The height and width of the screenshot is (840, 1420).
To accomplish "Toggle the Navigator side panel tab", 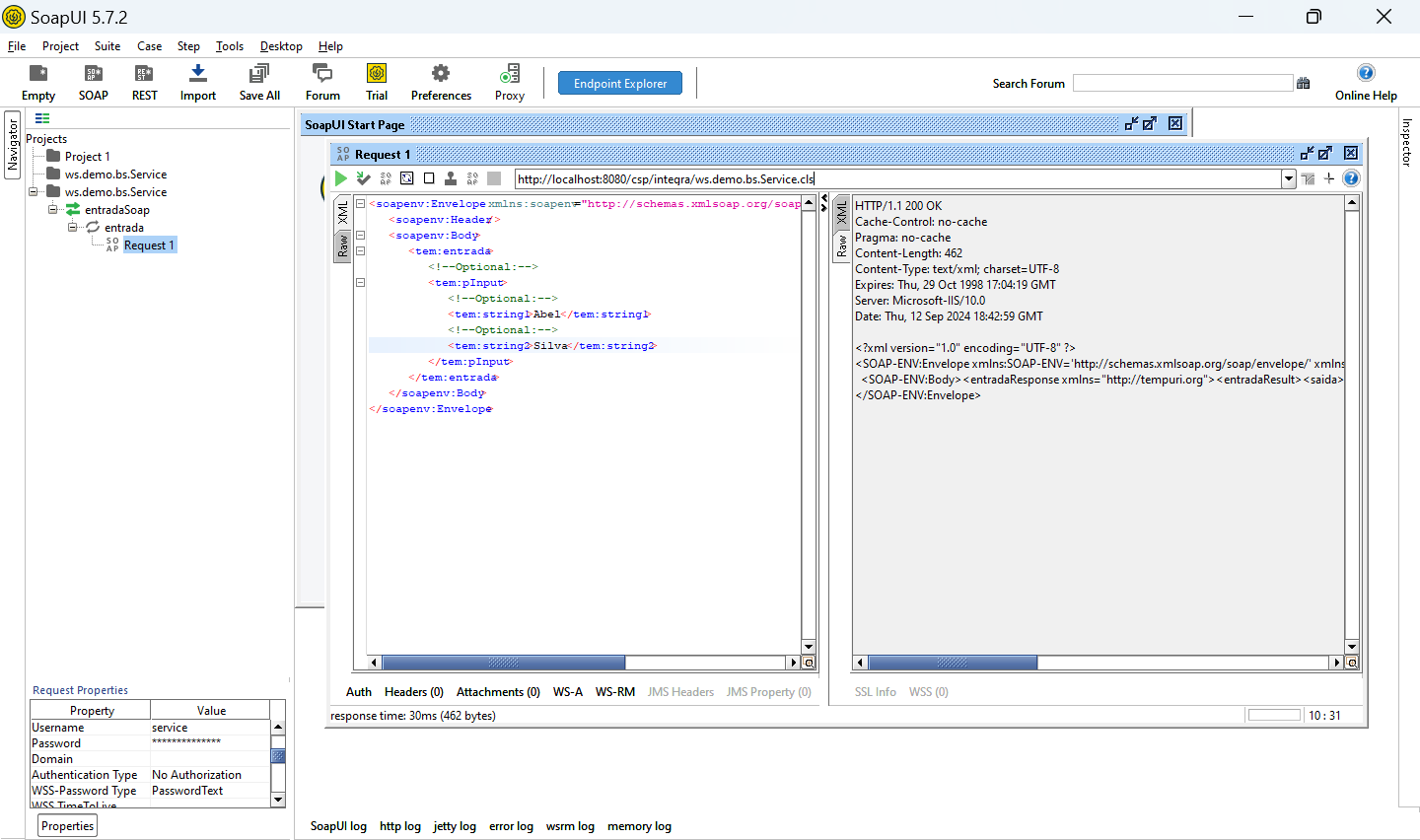I will coord(13,146).
